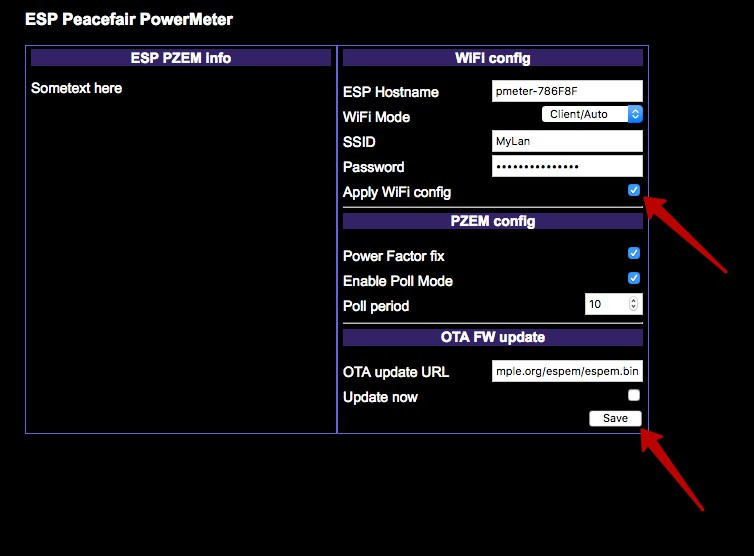
Task: Click the ESP Peacefair PowerMeter title
Action: [129, 19]
